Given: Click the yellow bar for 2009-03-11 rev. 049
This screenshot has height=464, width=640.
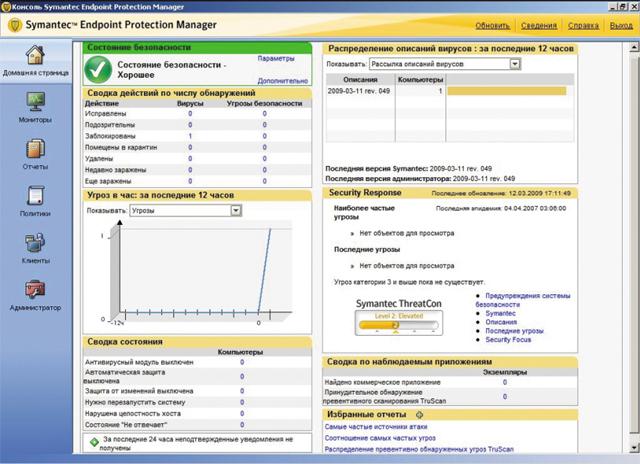Looking at the screenshot, I should pyautogui.click(x=507, y=91).
